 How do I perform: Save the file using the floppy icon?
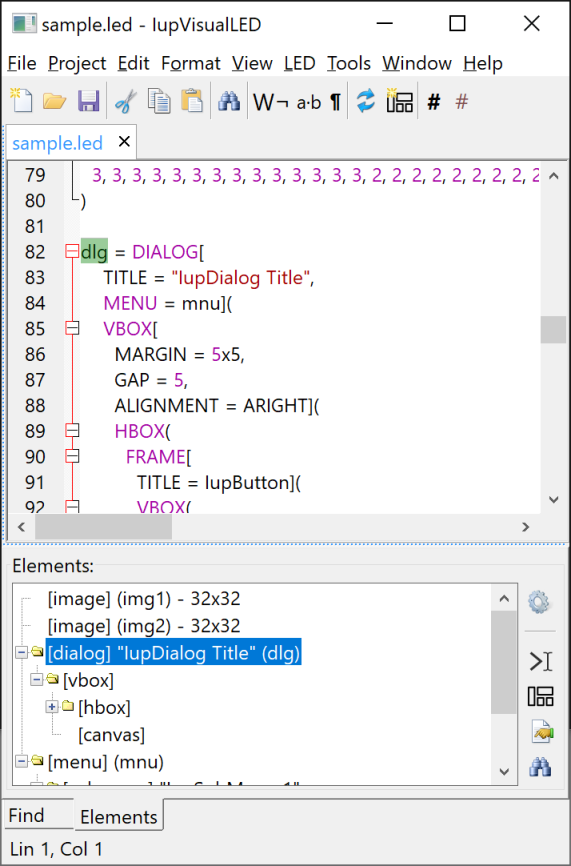(x=88, y=102)
